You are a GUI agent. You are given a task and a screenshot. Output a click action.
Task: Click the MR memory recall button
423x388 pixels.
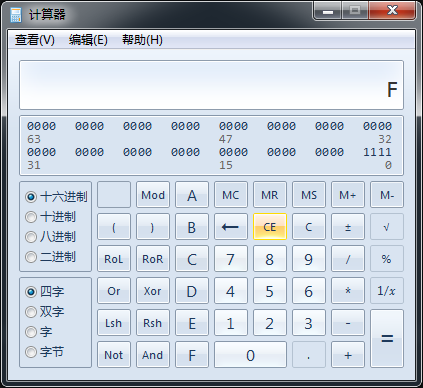270,195
